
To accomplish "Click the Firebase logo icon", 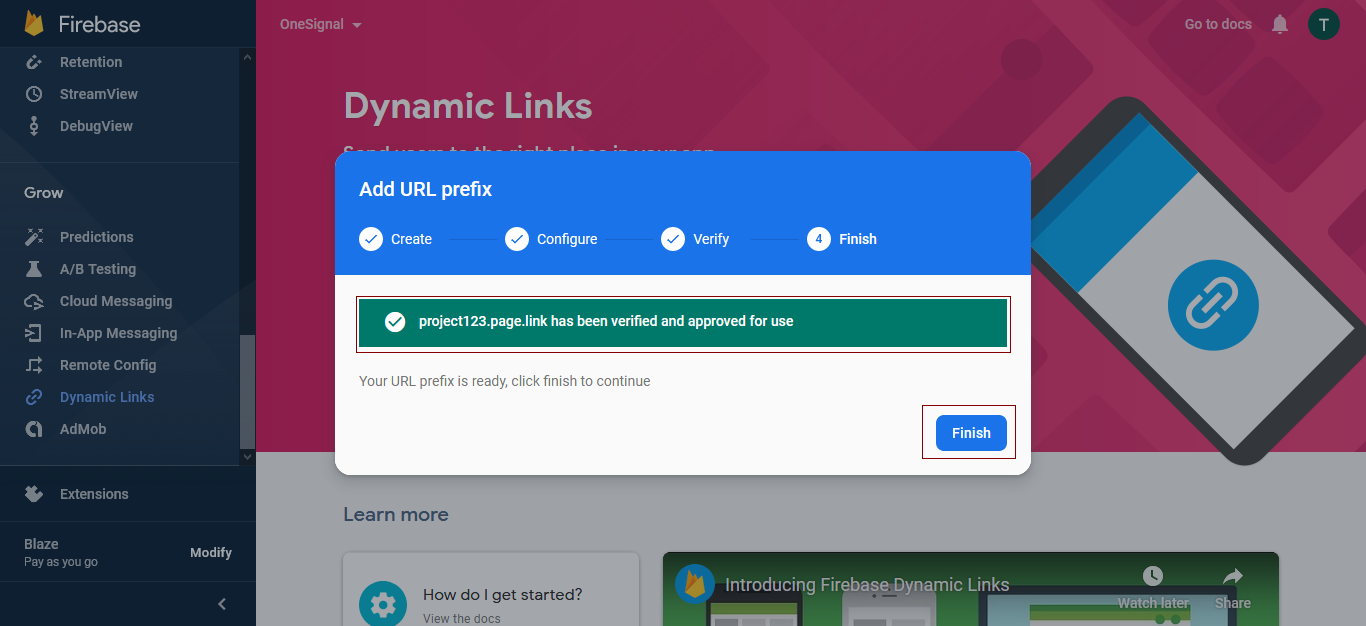I will coord(34,24).
